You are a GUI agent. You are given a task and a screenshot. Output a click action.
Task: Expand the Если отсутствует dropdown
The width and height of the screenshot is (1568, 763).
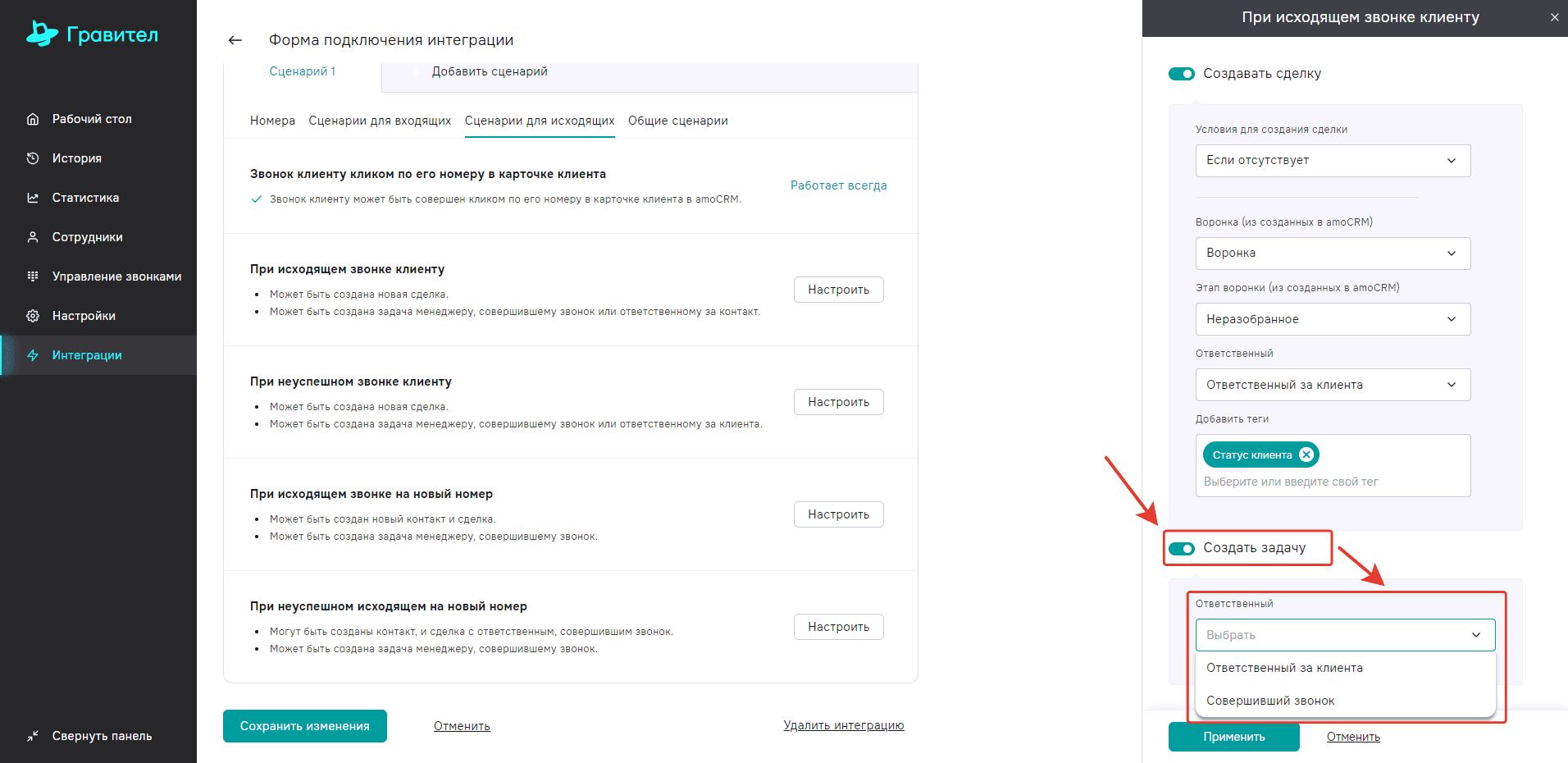point(1333,161)
